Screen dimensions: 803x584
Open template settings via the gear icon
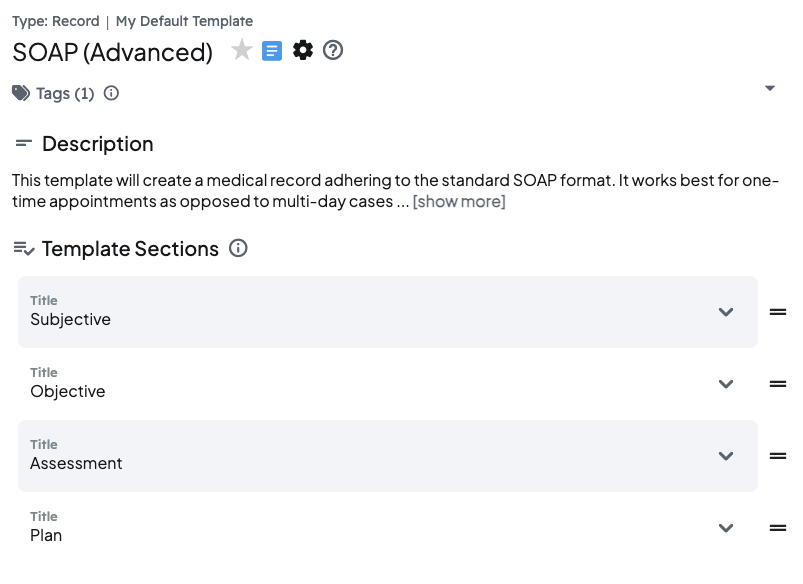tap(303, 51)
